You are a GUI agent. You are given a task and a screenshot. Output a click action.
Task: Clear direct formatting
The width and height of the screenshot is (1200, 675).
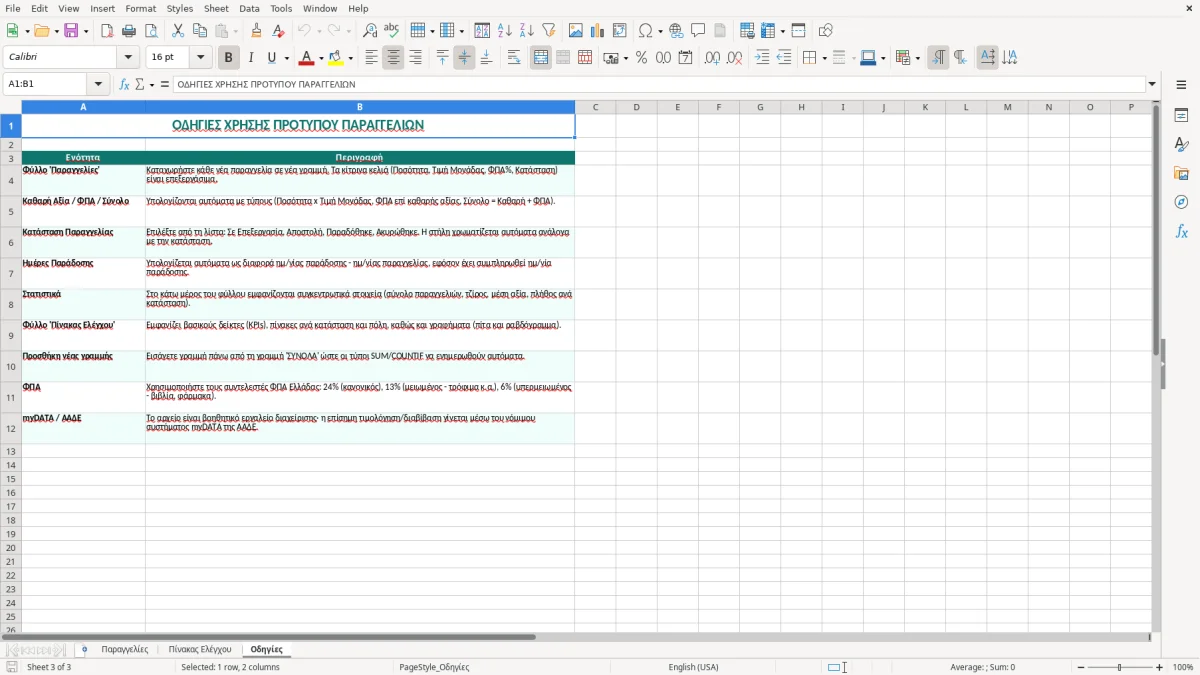point(278,31)
